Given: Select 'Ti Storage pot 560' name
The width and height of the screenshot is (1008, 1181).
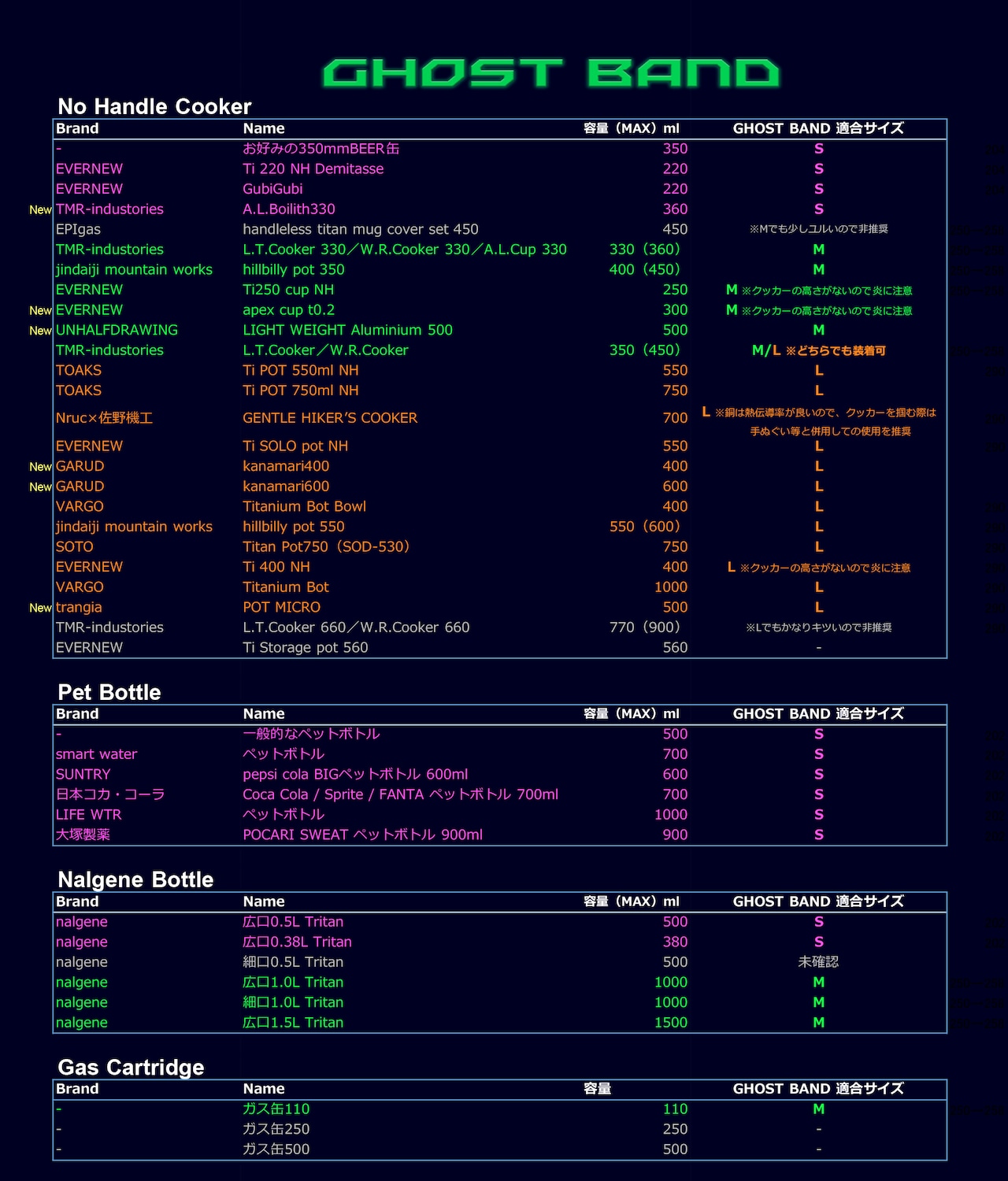Looking at the screenshot, I should pos(306,647).
